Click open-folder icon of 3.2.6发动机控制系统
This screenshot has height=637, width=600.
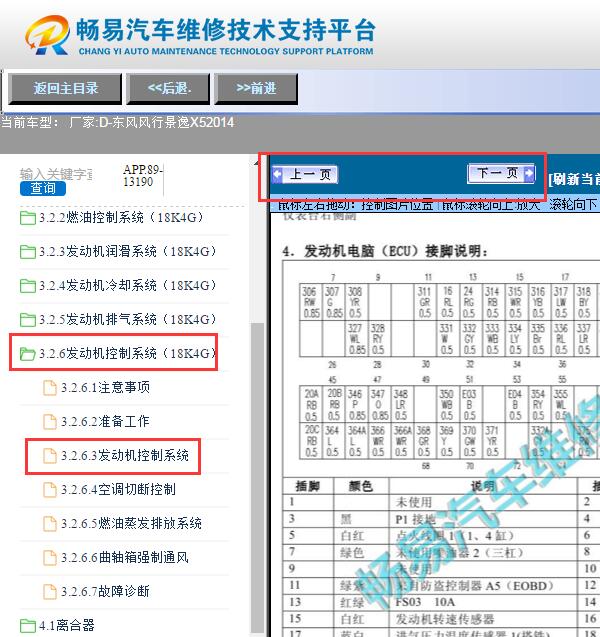28,354
